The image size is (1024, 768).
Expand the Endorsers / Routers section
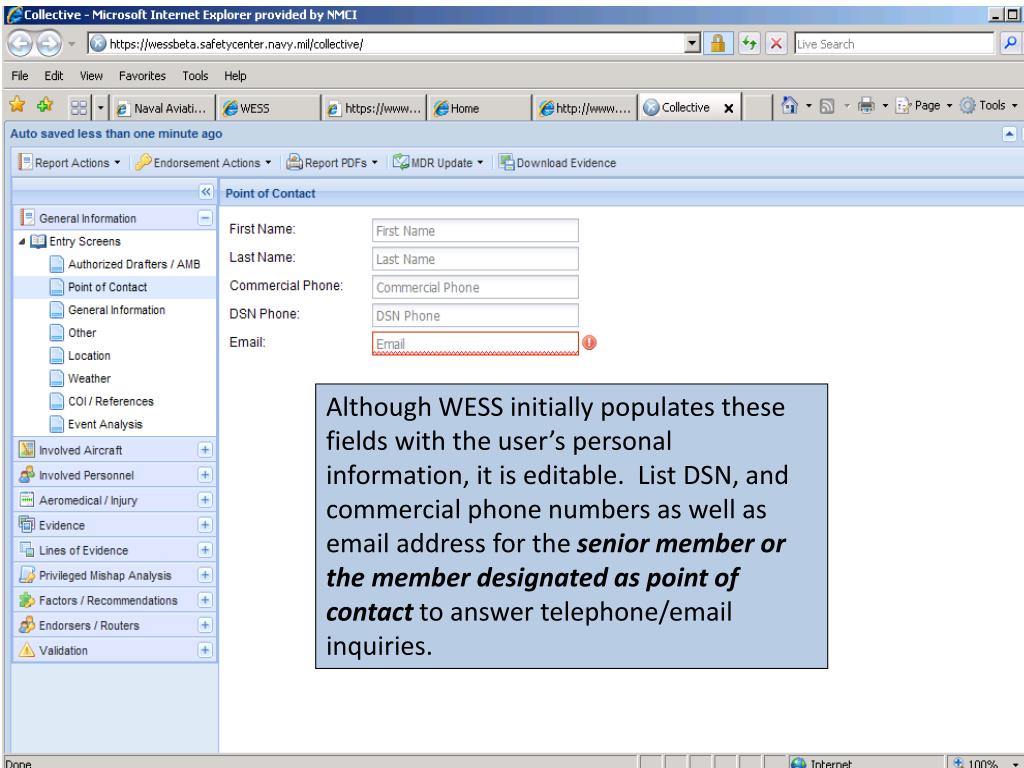pyautogui.click(x=205, y=625)
